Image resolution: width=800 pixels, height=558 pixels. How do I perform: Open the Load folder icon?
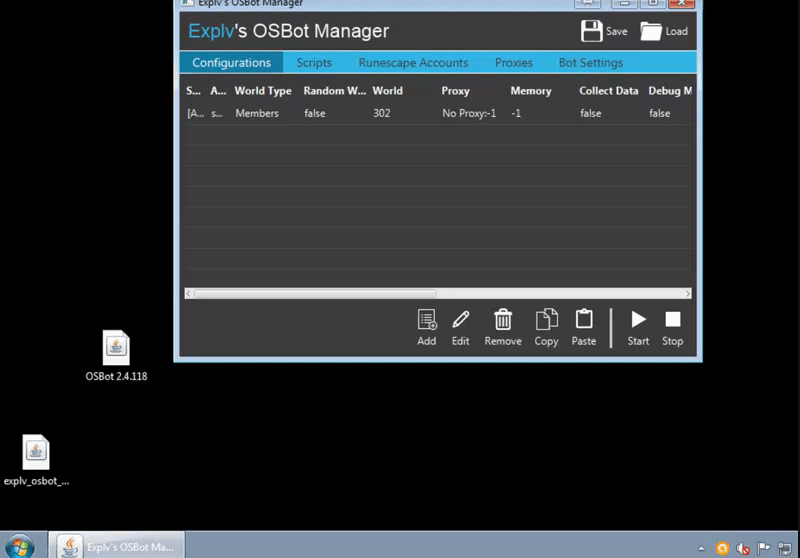651,31
